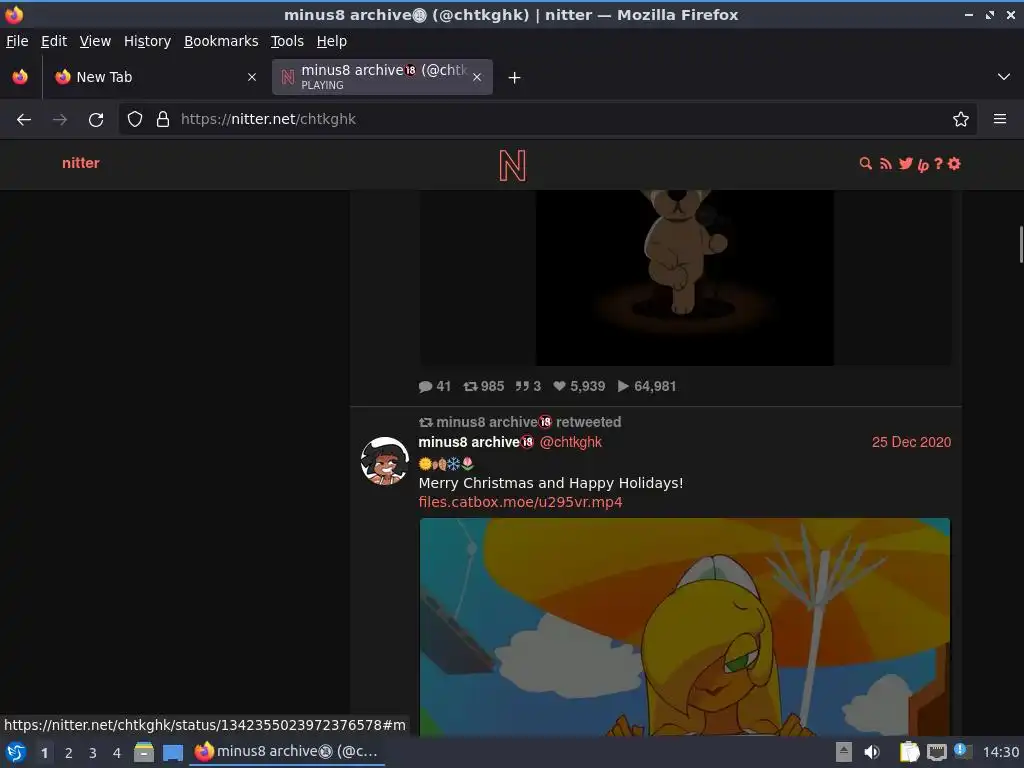Open Firefox hamburger application menu
Screen dimensions: 1024x768
[1000, 119]
